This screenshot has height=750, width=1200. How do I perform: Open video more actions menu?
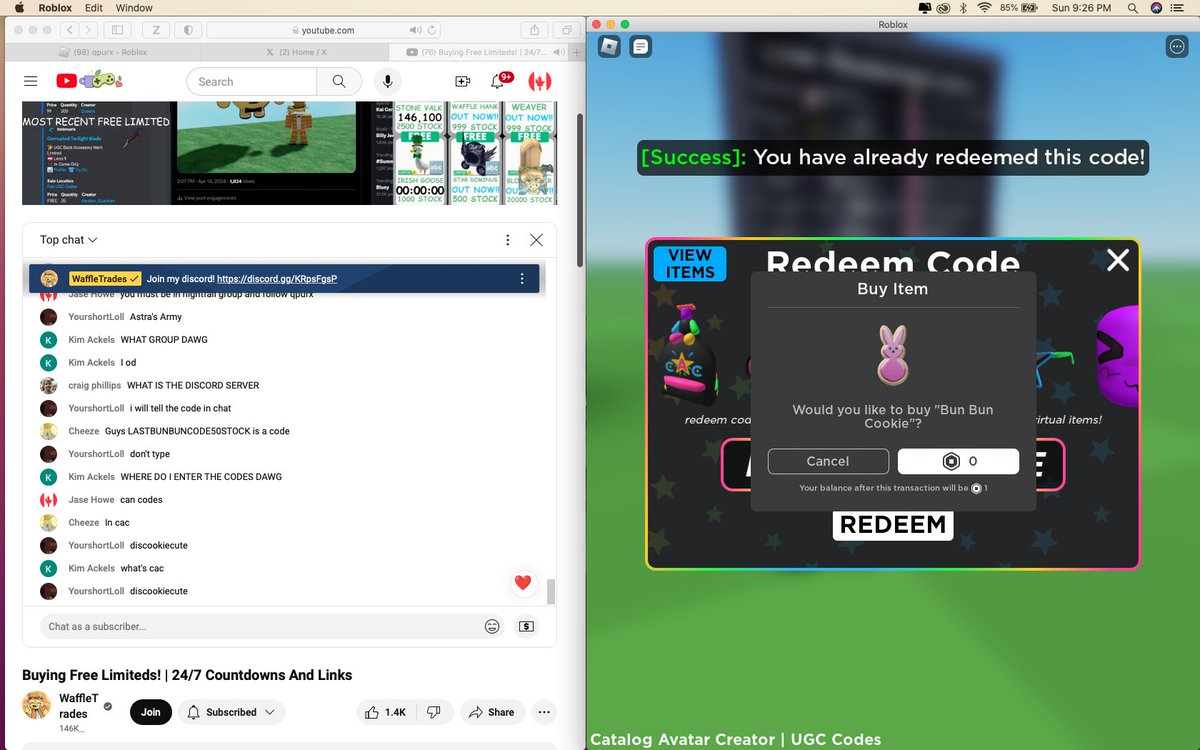[544, 712]
